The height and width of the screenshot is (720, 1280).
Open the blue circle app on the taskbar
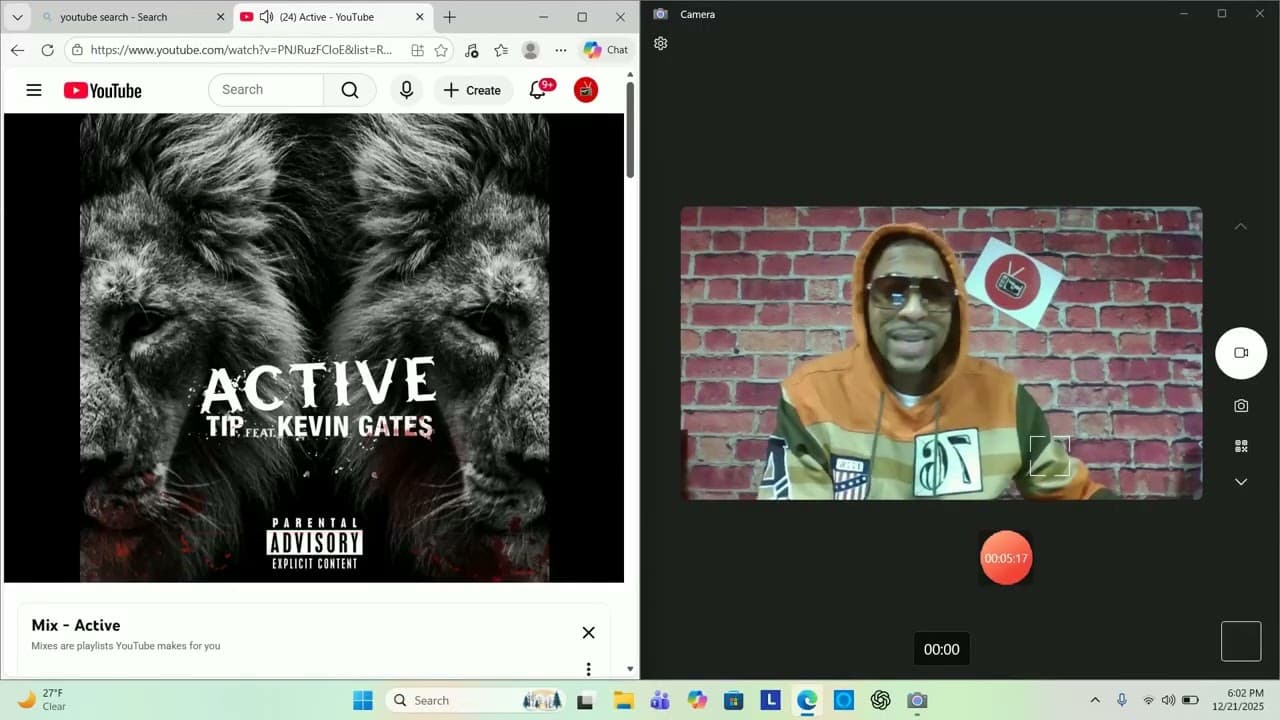(843, 700)
